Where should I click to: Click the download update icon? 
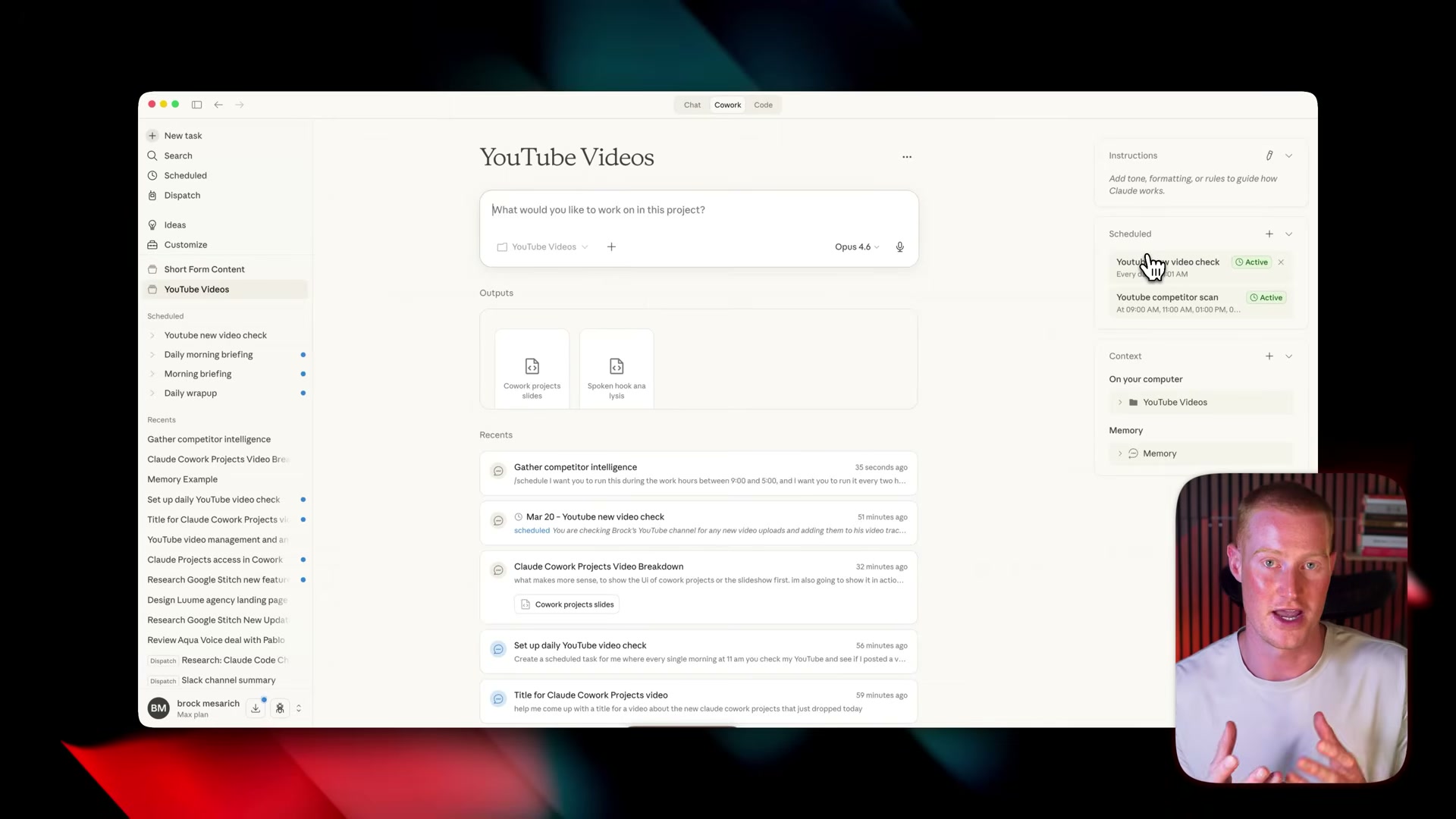click(256, 708)
